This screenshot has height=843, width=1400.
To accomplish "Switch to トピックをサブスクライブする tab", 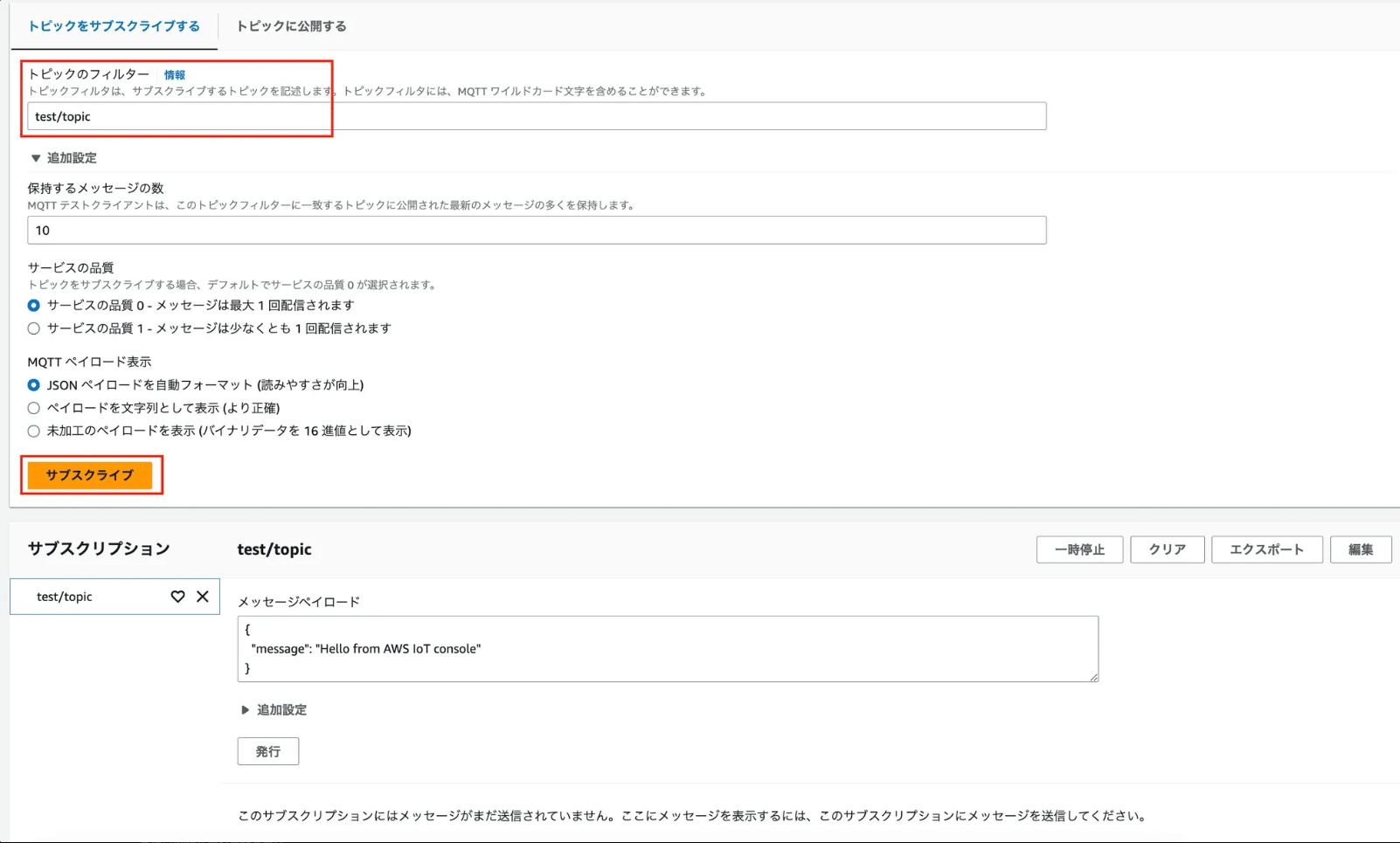I will 114,26.
